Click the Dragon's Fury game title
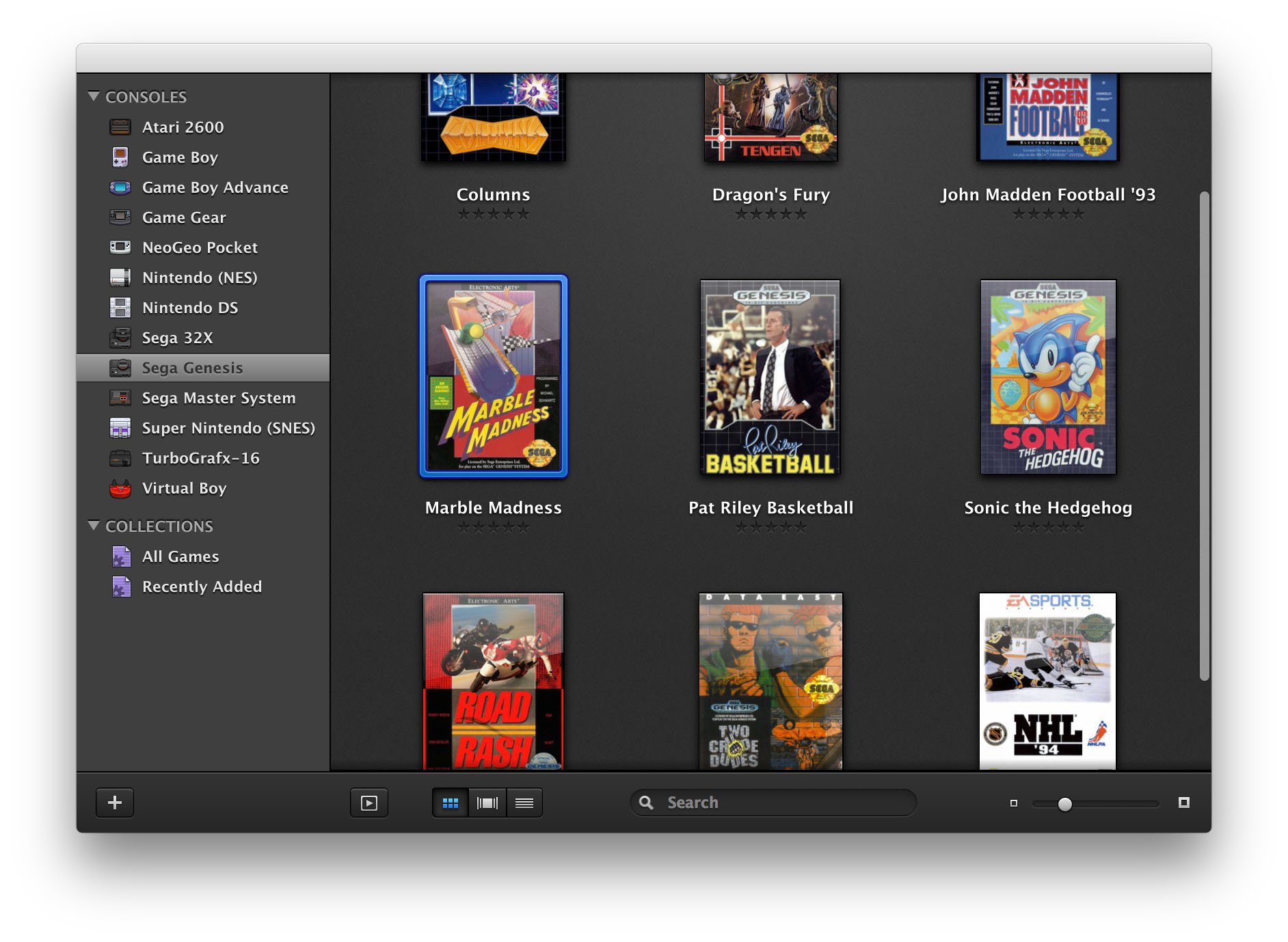Image resolution: width=1288 pixels, height=942 pixels. coord(771,195)
